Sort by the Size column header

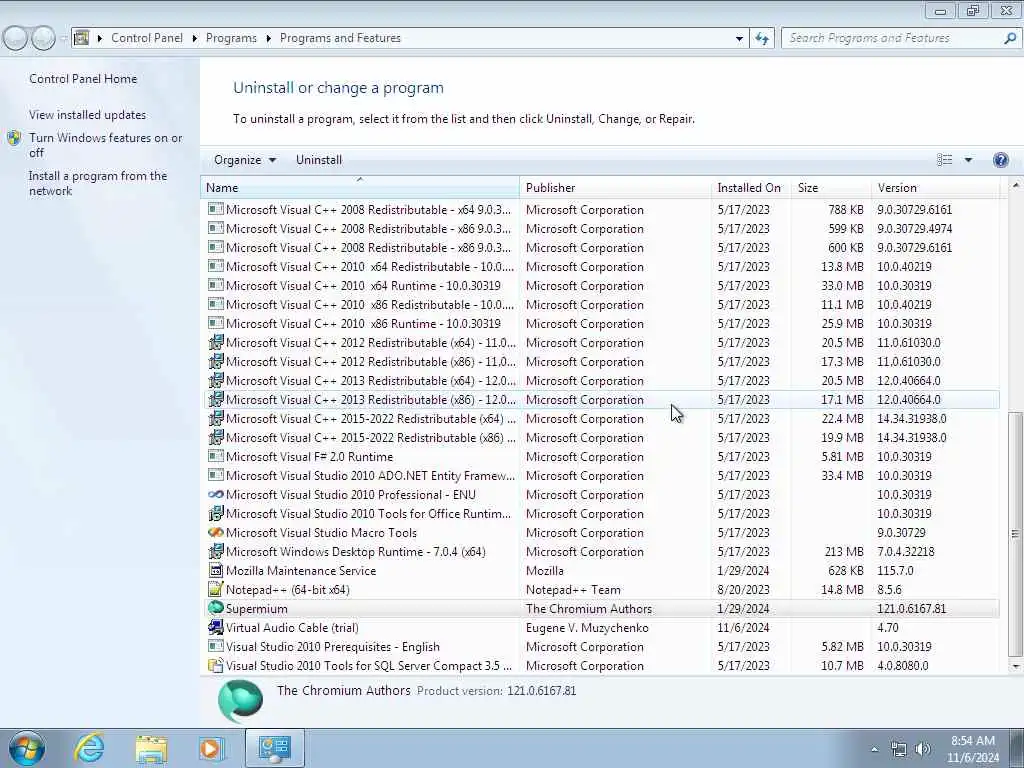click(x=831, y=187)
